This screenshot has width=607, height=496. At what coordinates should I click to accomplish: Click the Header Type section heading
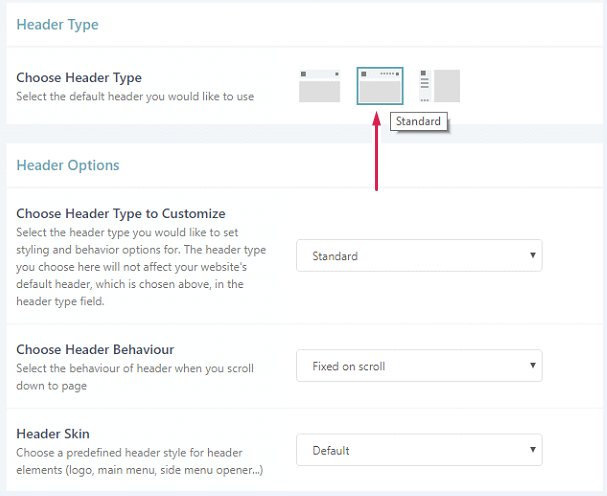click(57, 24)
